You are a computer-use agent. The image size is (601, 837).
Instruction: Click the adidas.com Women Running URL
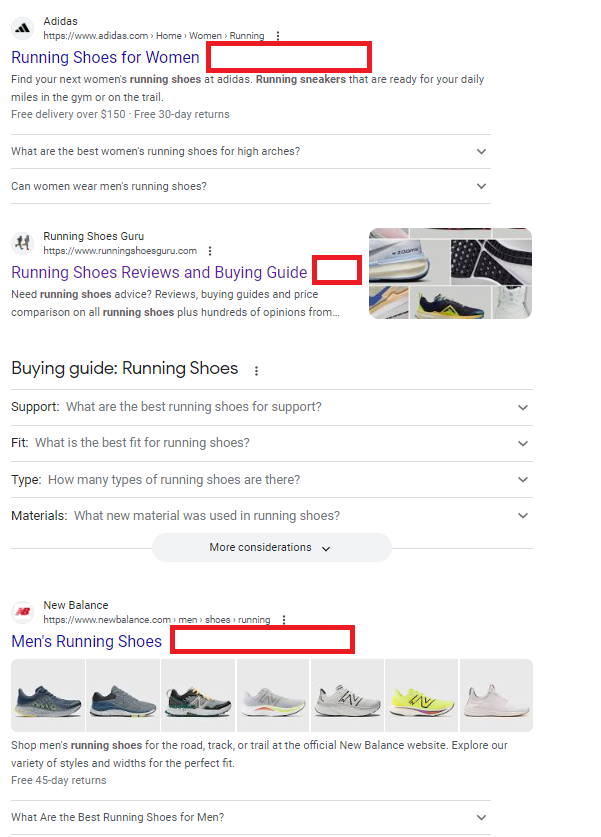point(154,36)
